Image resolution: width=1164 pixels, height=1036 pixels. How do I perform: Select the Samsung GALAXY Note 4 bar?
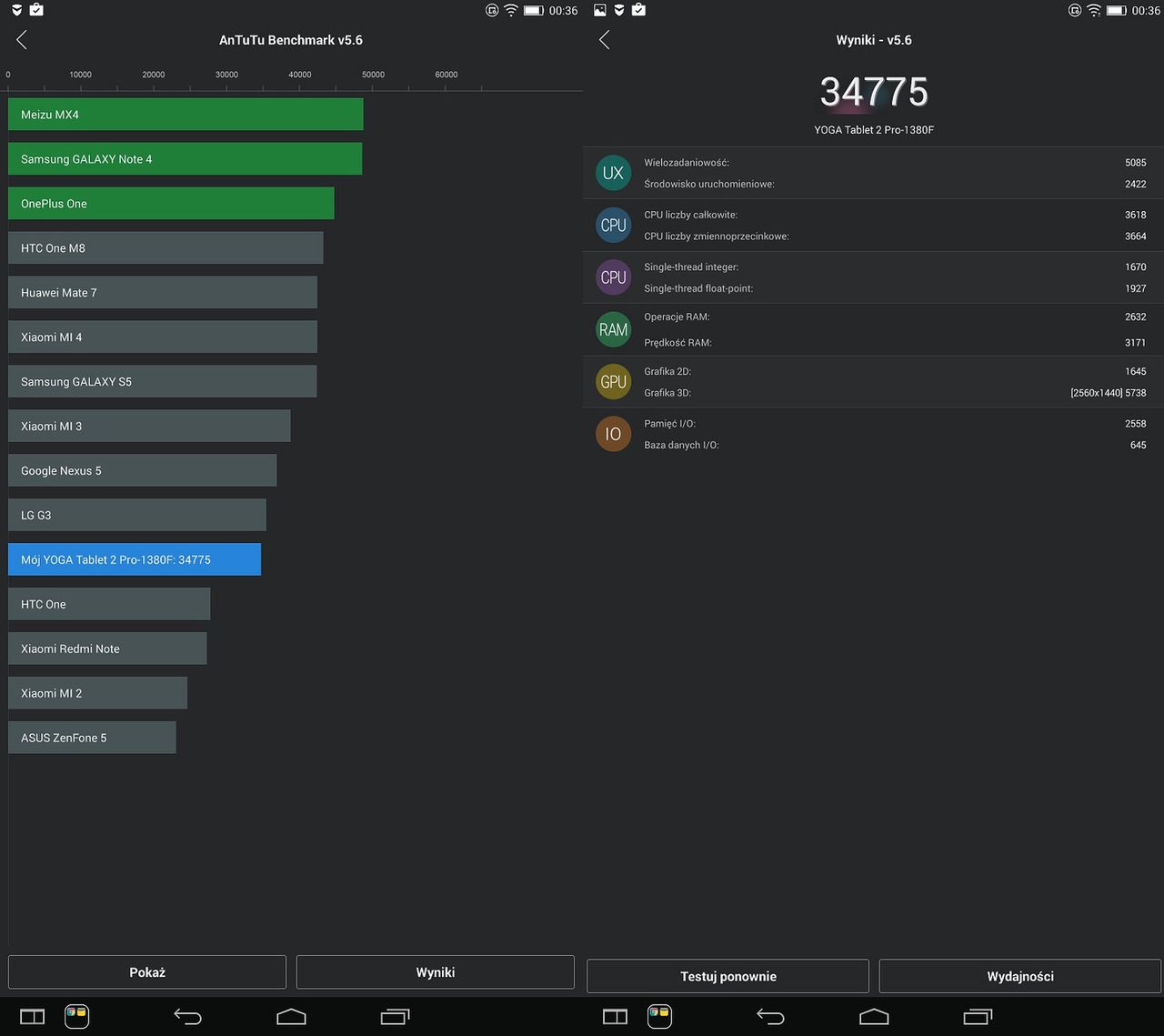point(186,159)
